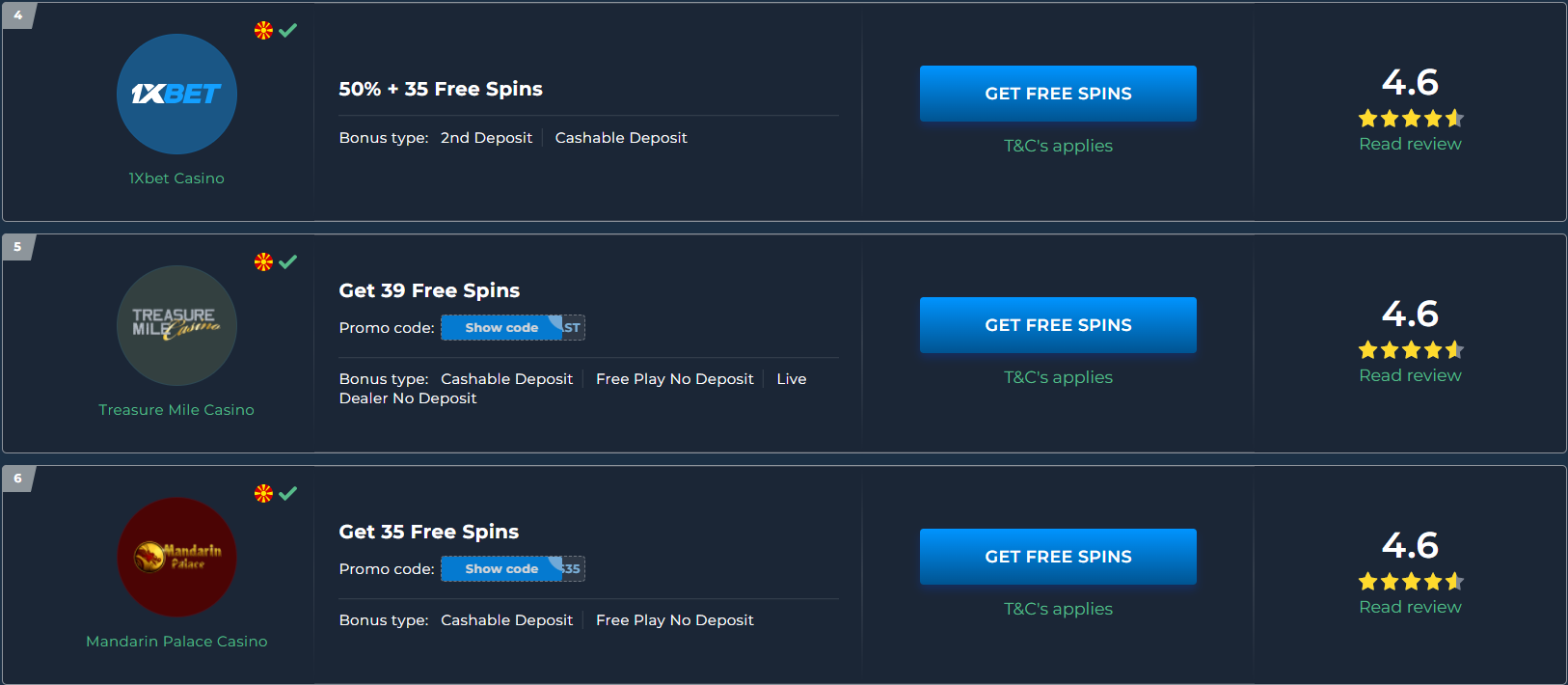Open Read review link for 1Xbet Casino

(1410, 144)
